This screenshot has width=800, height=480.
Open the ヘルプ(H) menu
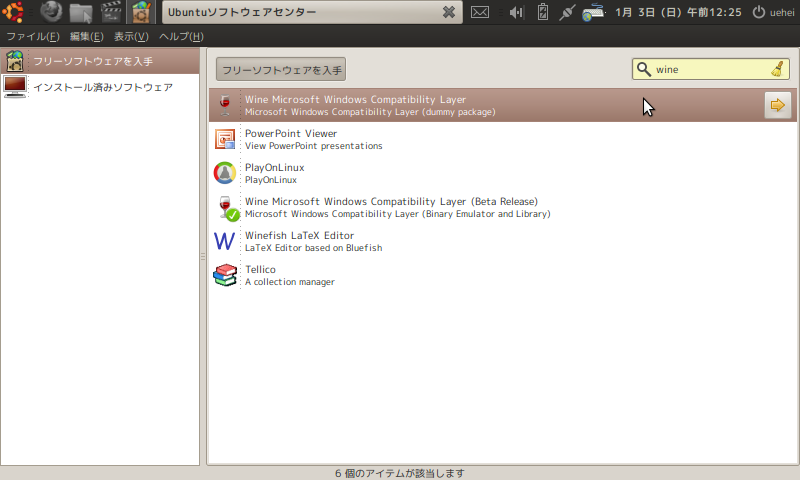tap(181, 36)
